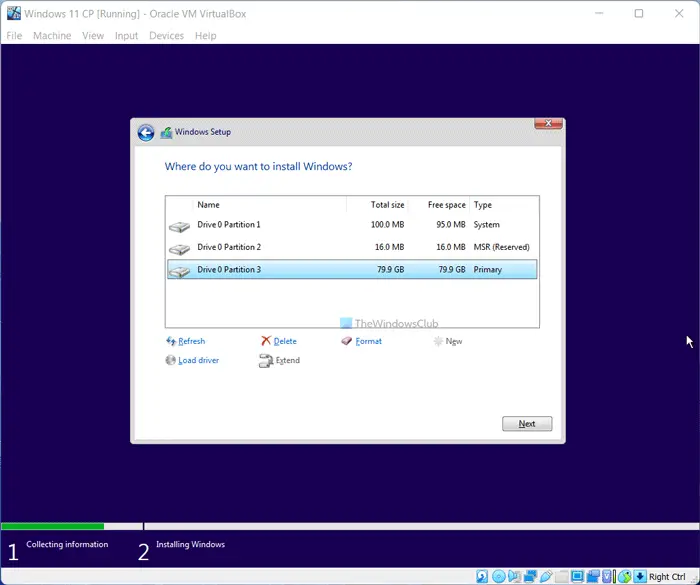Click the 'Where do you want to install Windows?' heading
The width and height of the screenshot is (700, 585).
pyautogui.click(x=258, y=167)
